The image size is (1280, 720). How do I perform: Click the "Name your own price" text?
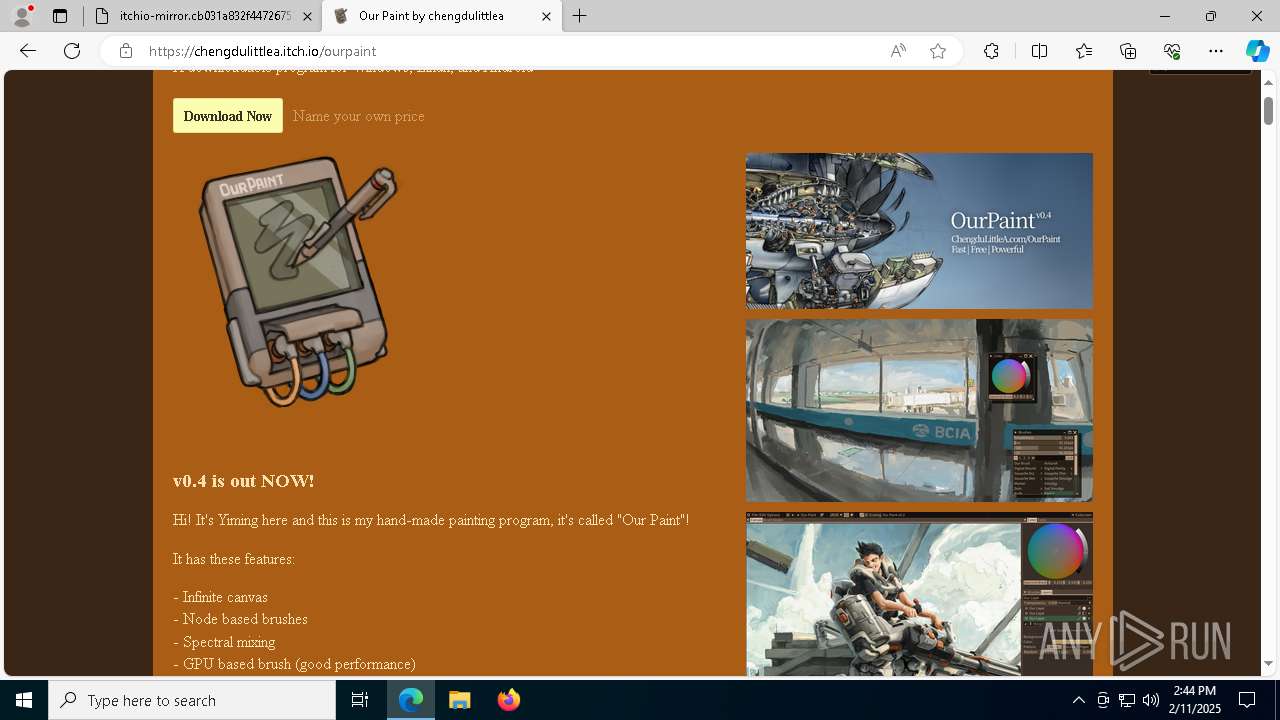pos(359,116)
